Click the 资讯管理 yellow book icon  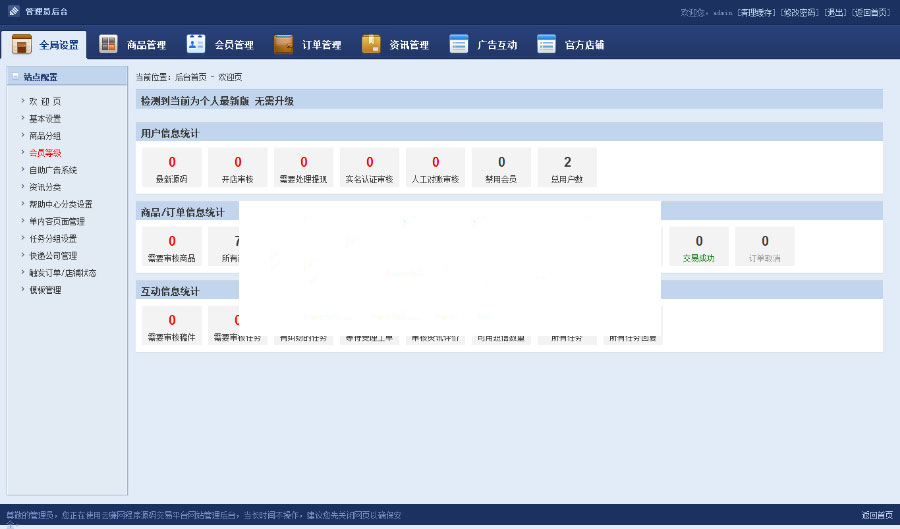coord(371,44)
